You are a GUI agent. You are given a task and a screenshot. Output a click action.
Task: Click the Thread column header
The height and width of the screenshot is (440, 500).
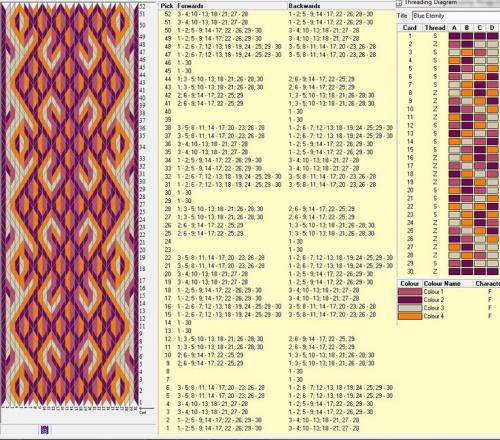[x=435, y=28]
